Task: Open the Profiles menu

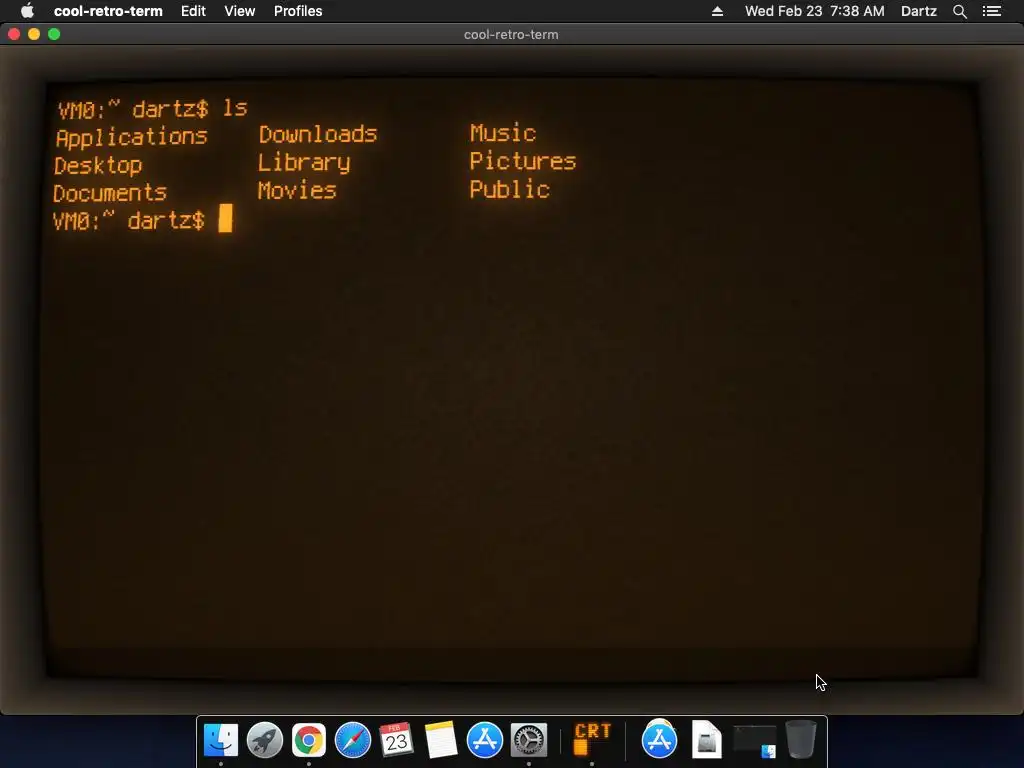Action: pos(298,11)
